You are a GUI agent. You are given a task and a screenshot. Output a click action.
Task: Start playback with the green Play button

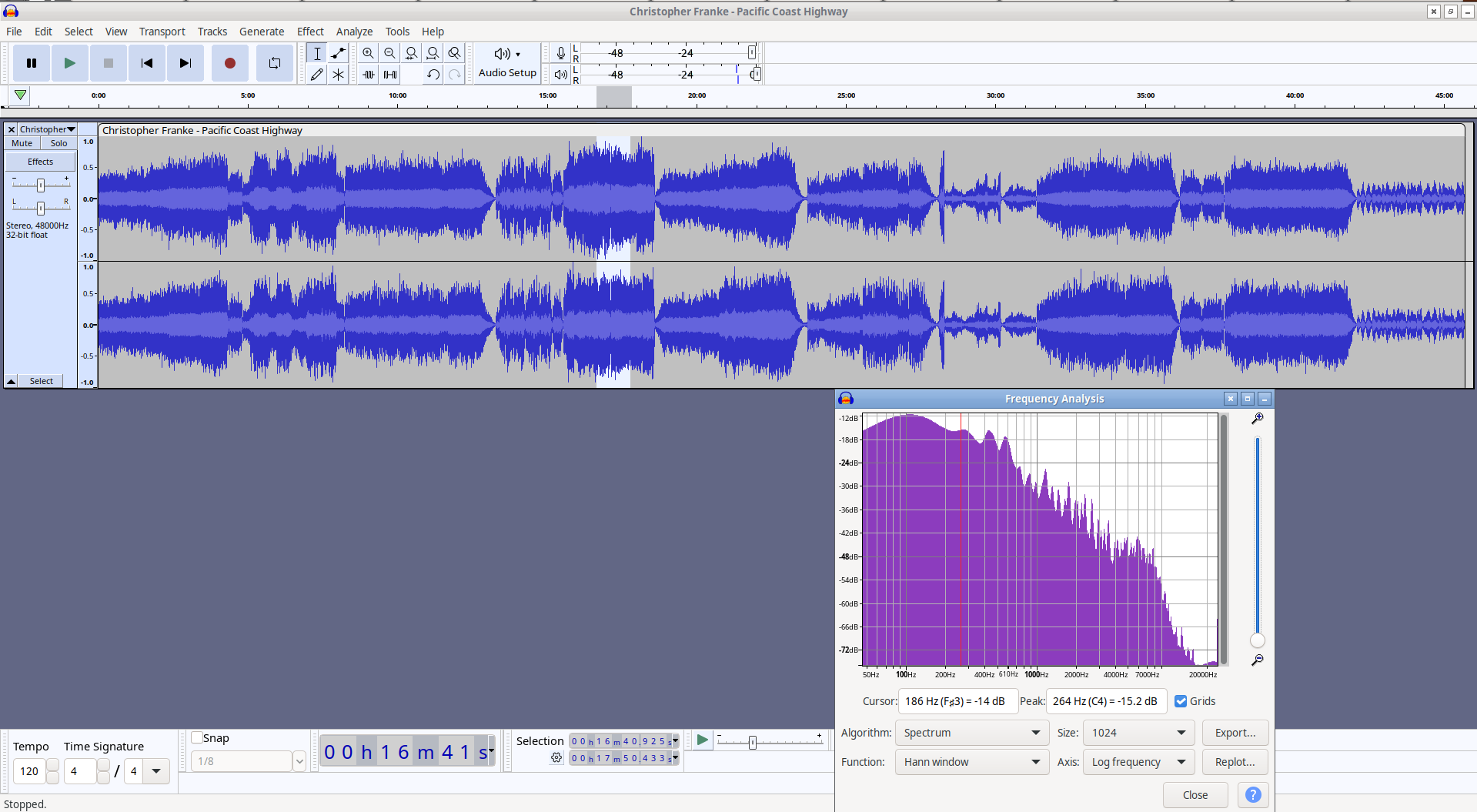[x=70, y=63]
